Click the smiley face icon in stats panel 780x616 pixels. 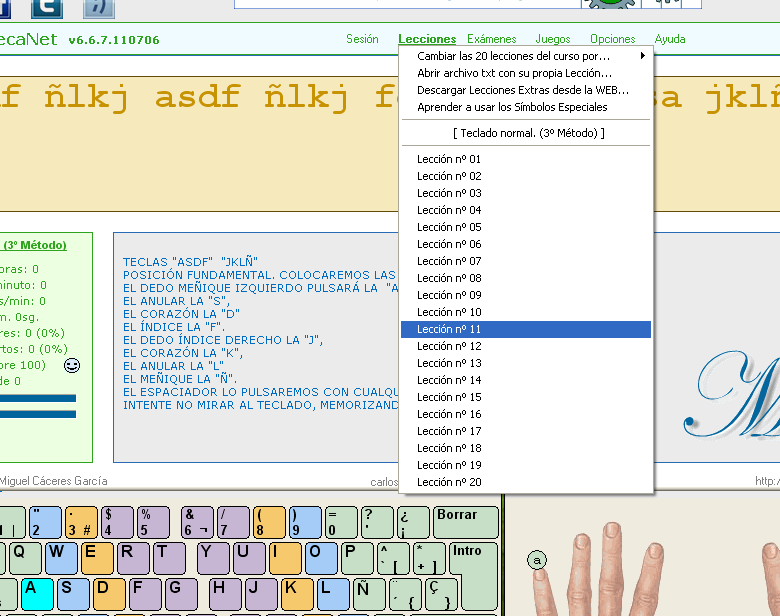[x=72, y=366]
